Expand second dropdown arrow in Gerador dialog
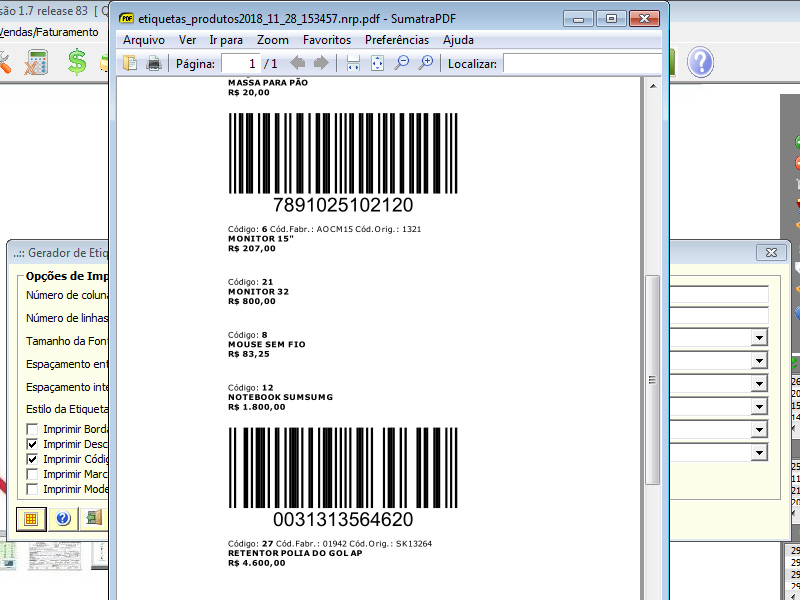 click(759, 361)
